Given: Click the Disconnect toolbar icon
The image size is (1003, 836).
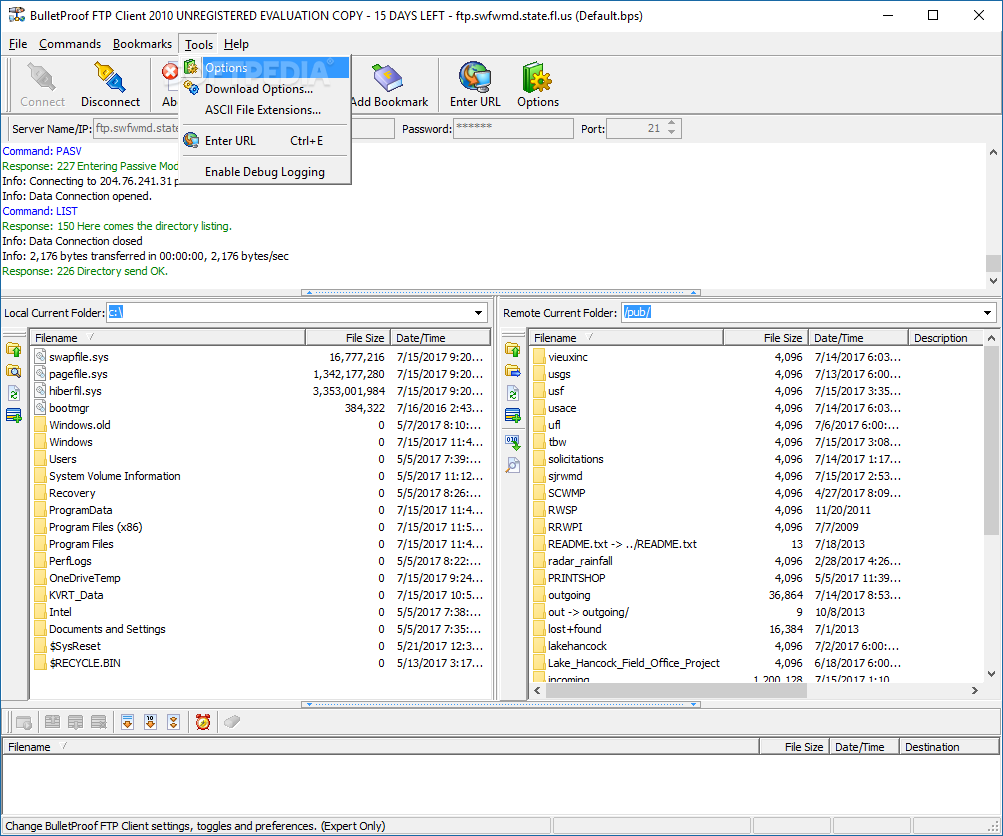Looking at the screenshot, I should click(x=110, y=84).
